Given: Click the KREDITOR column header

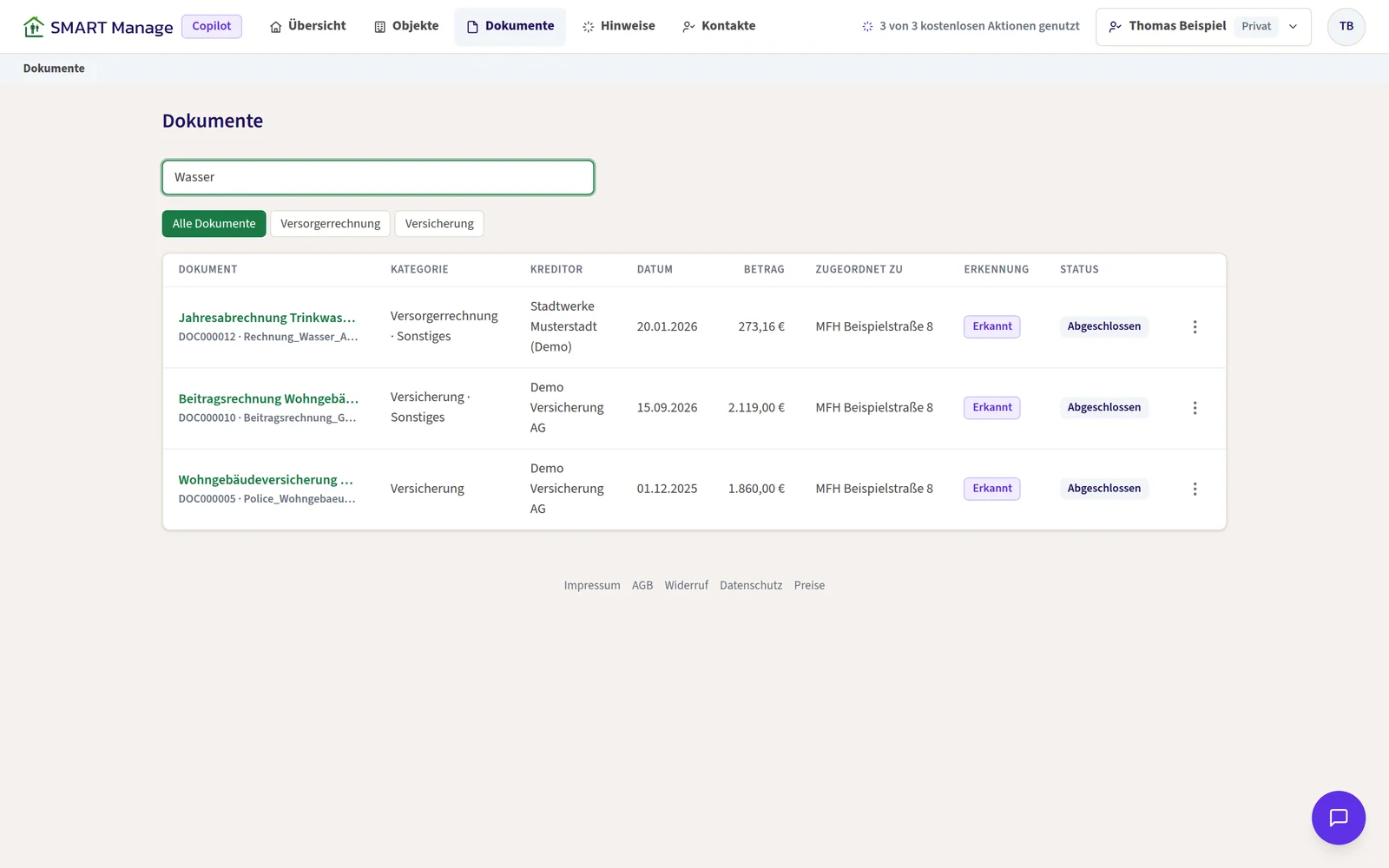Looking at the screenshot, I should coord(556,270).
